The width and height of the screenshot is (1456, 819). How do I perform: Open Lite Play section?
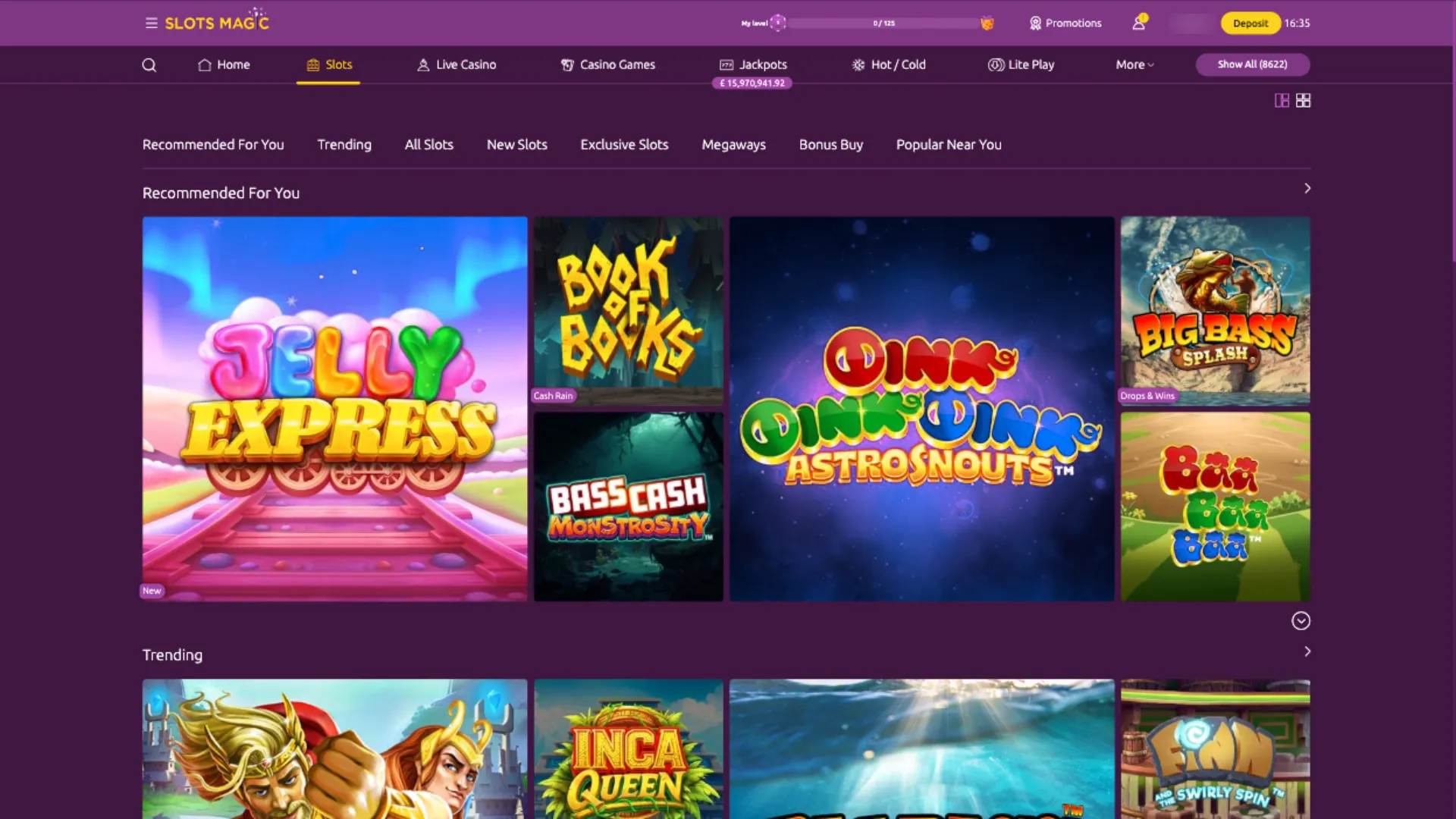click(x=1021, y=64)
